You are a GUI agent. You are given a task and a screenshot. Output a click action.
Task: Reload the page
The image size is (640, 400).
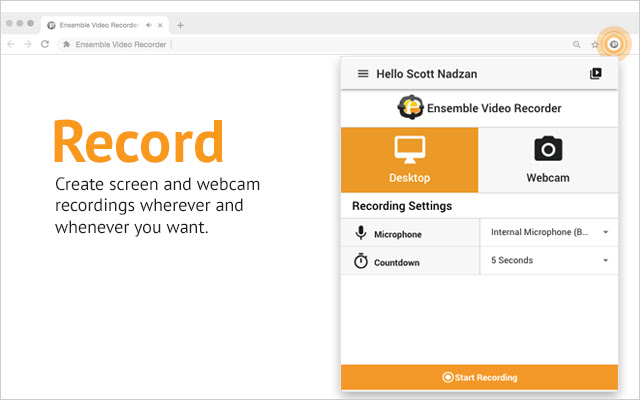45,45
